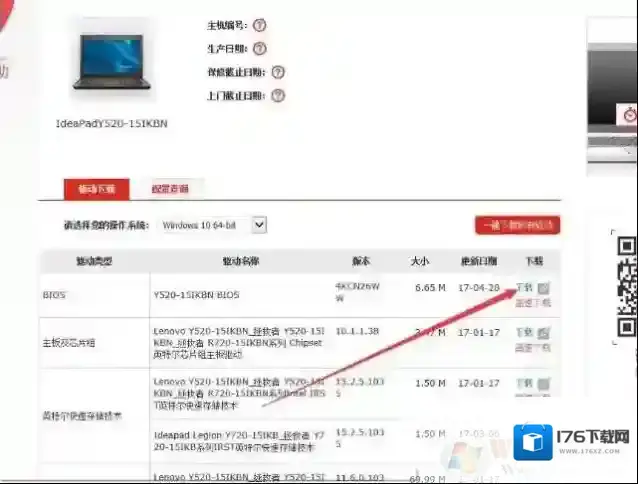Open the Windows 10 64-bit operating system dropdown

point(213,225)
